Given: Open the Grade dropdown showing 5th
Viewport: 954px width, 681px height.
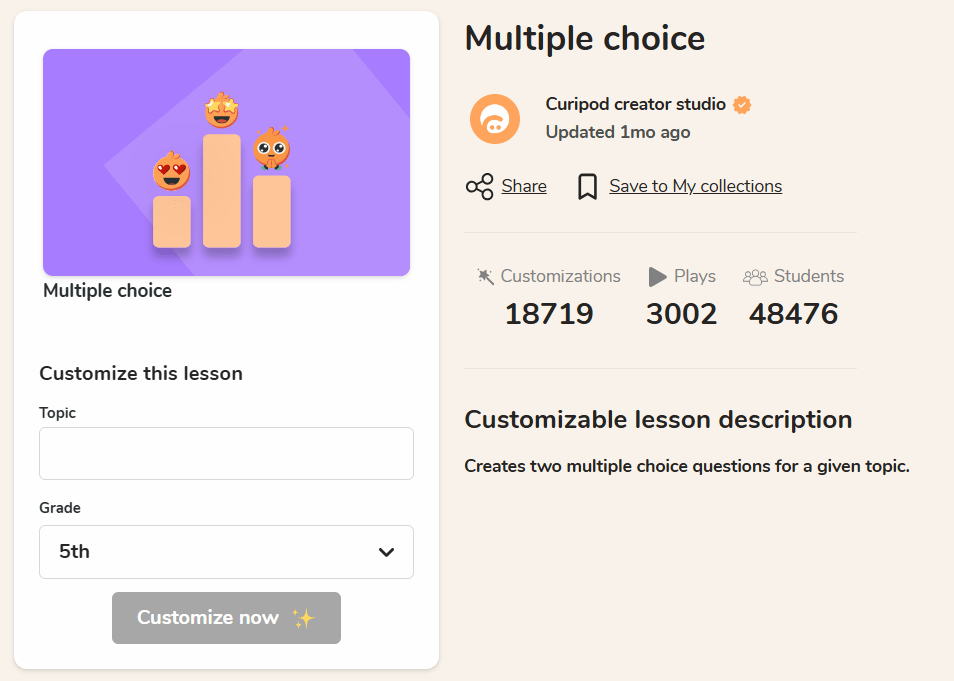Looking at the screenshot, I should pos(226,552).
